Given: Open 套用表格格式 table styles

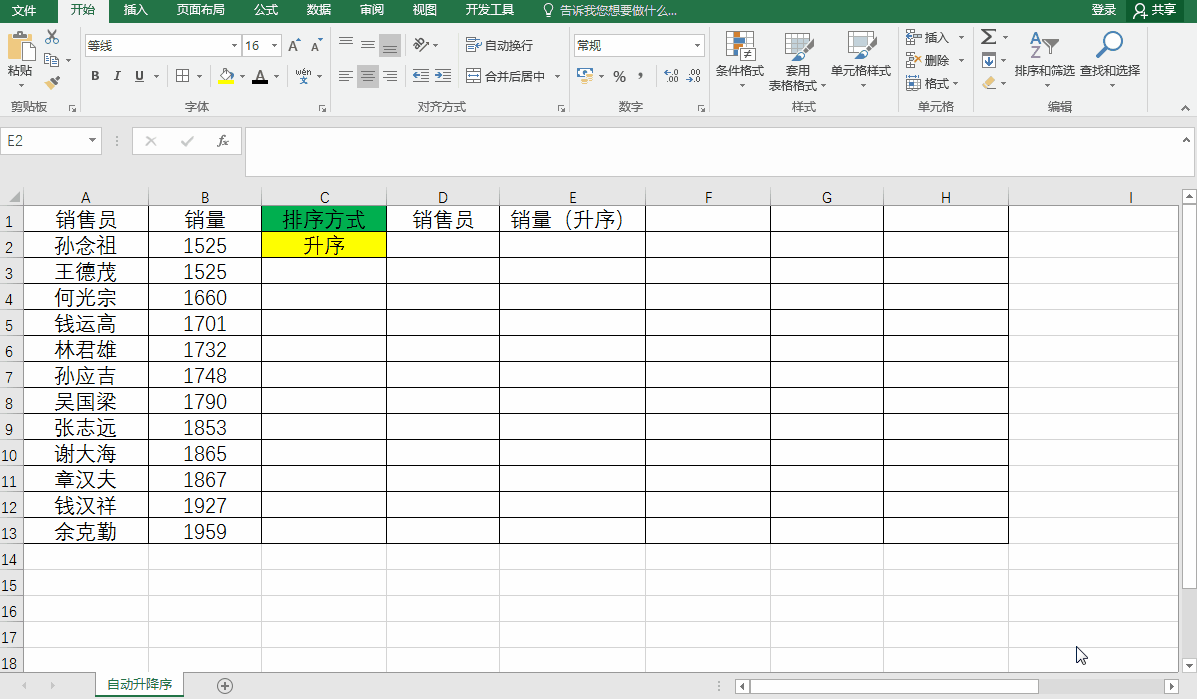Looking at the screenshot, I should click(798, 61).
